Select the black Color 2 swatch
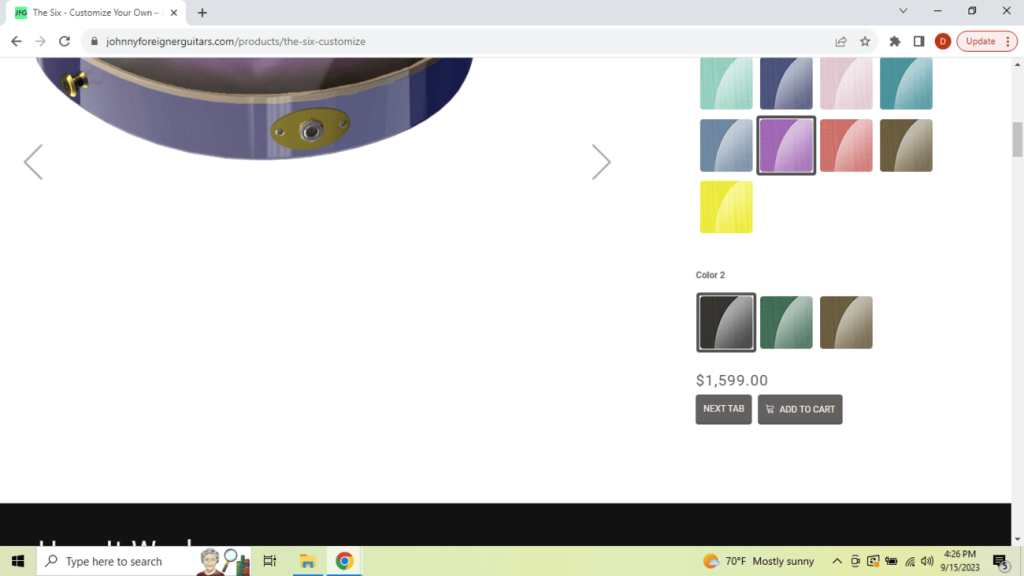 coord(726,322)
